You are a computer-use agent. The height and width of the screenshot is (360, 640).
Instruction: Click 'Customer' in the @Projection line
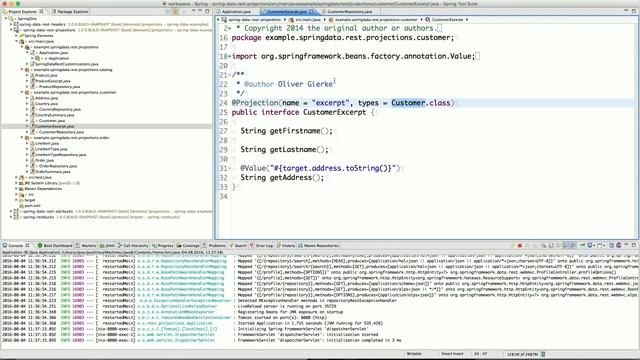[x=408, y=103]
